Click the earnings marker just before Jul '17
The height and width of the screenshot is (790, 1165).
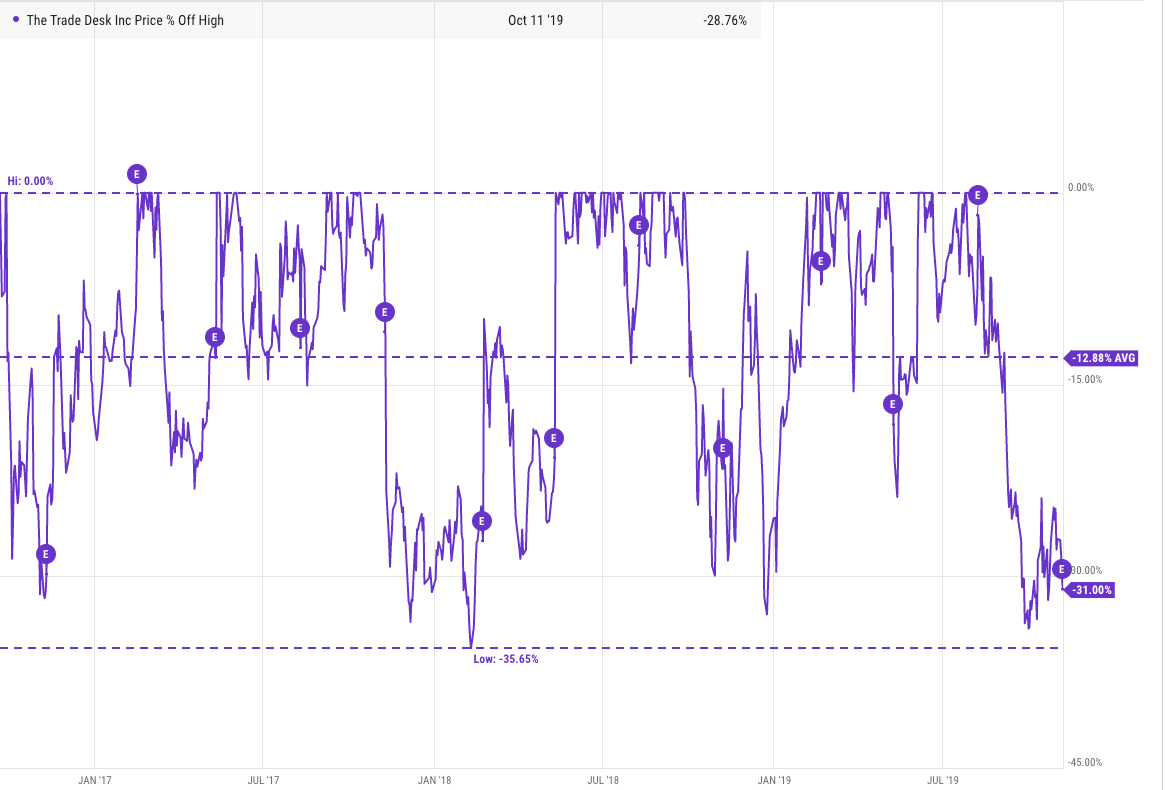pyautogui.click(x=215, y=337)
